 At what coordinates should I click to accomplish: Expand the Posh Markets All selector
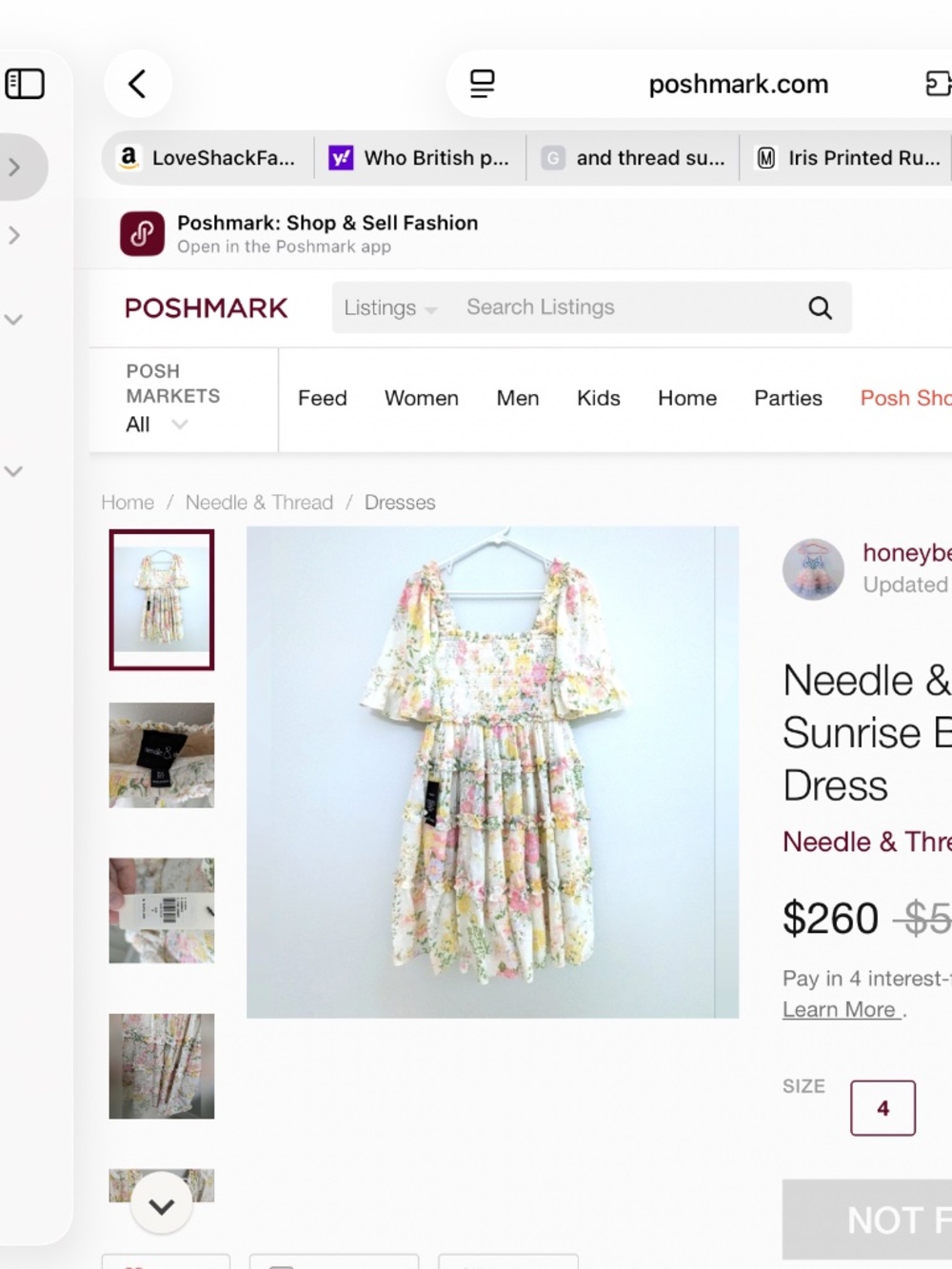coord(155,425)
